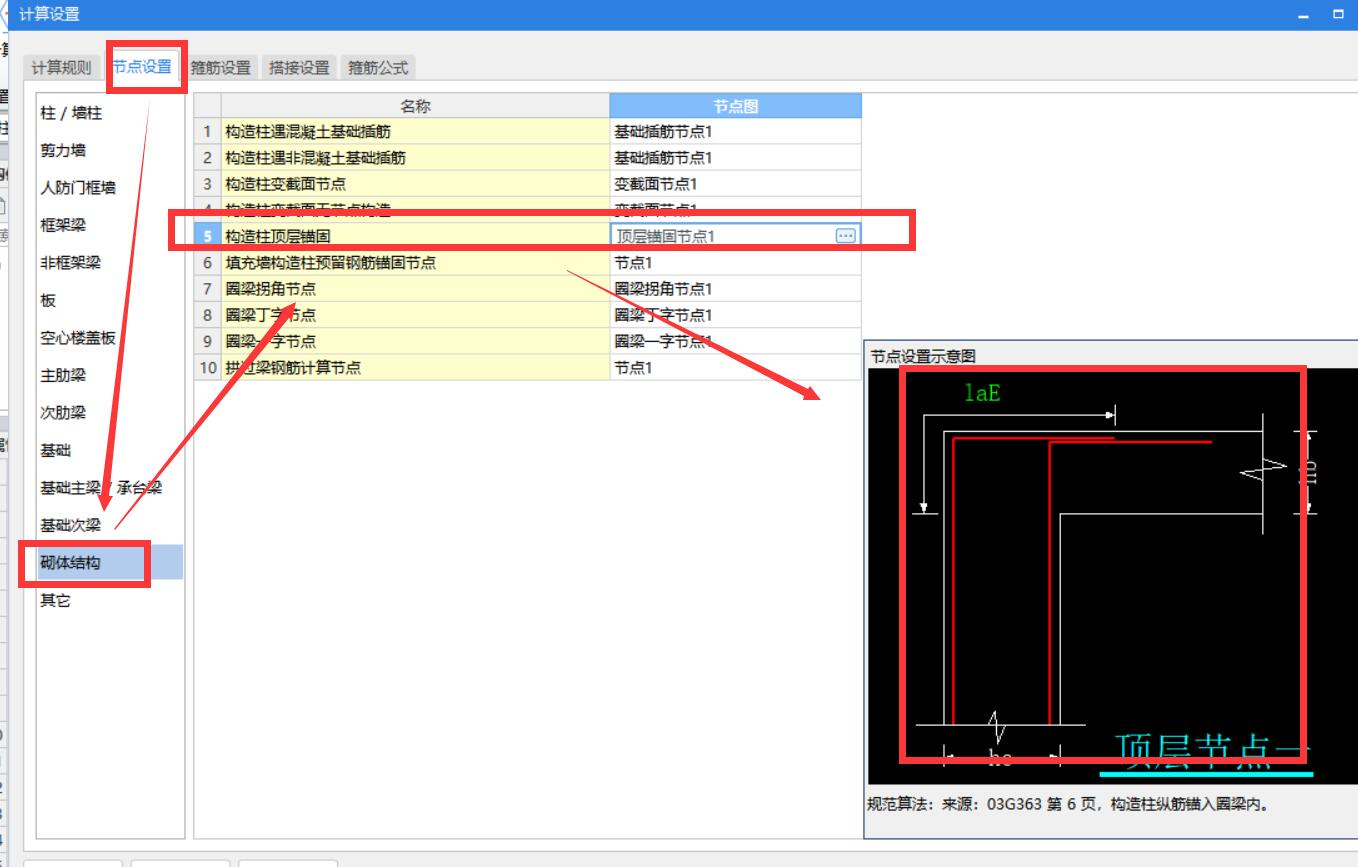Open the 计算规则 tab
The width and height of the screenshot is (1358, 867).
(x=61, y=68)
